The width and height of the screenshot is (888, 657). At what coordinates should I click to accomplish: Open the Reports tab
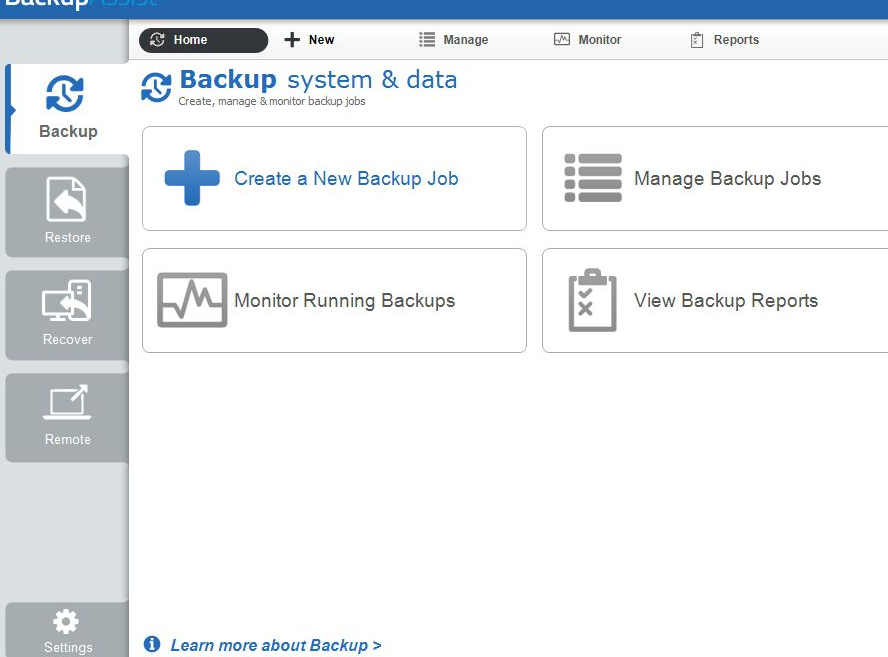coord(725,40)
